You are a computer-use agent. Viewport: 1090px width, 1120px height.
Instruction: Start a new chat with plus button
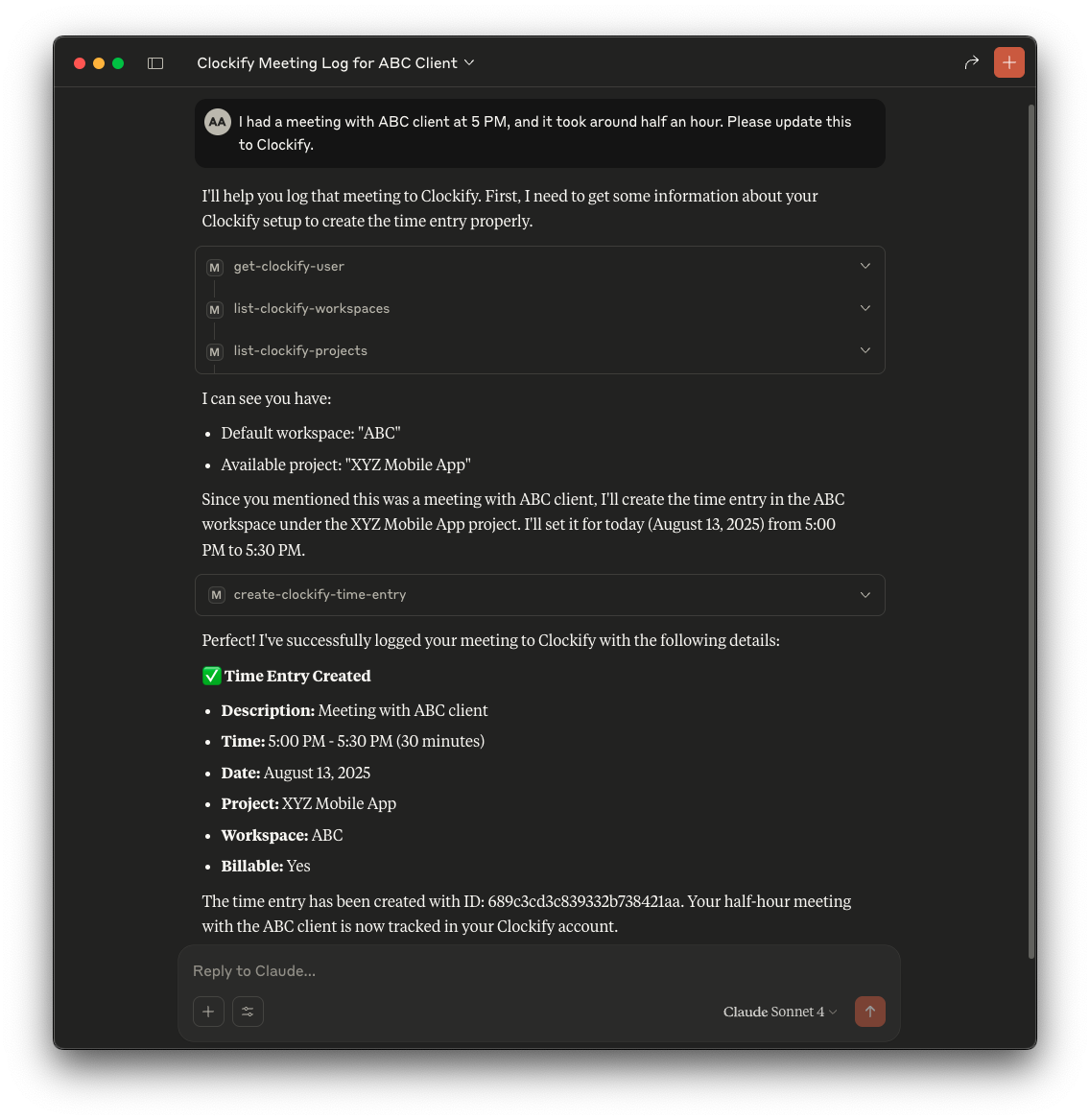(x=1008, y=62)
